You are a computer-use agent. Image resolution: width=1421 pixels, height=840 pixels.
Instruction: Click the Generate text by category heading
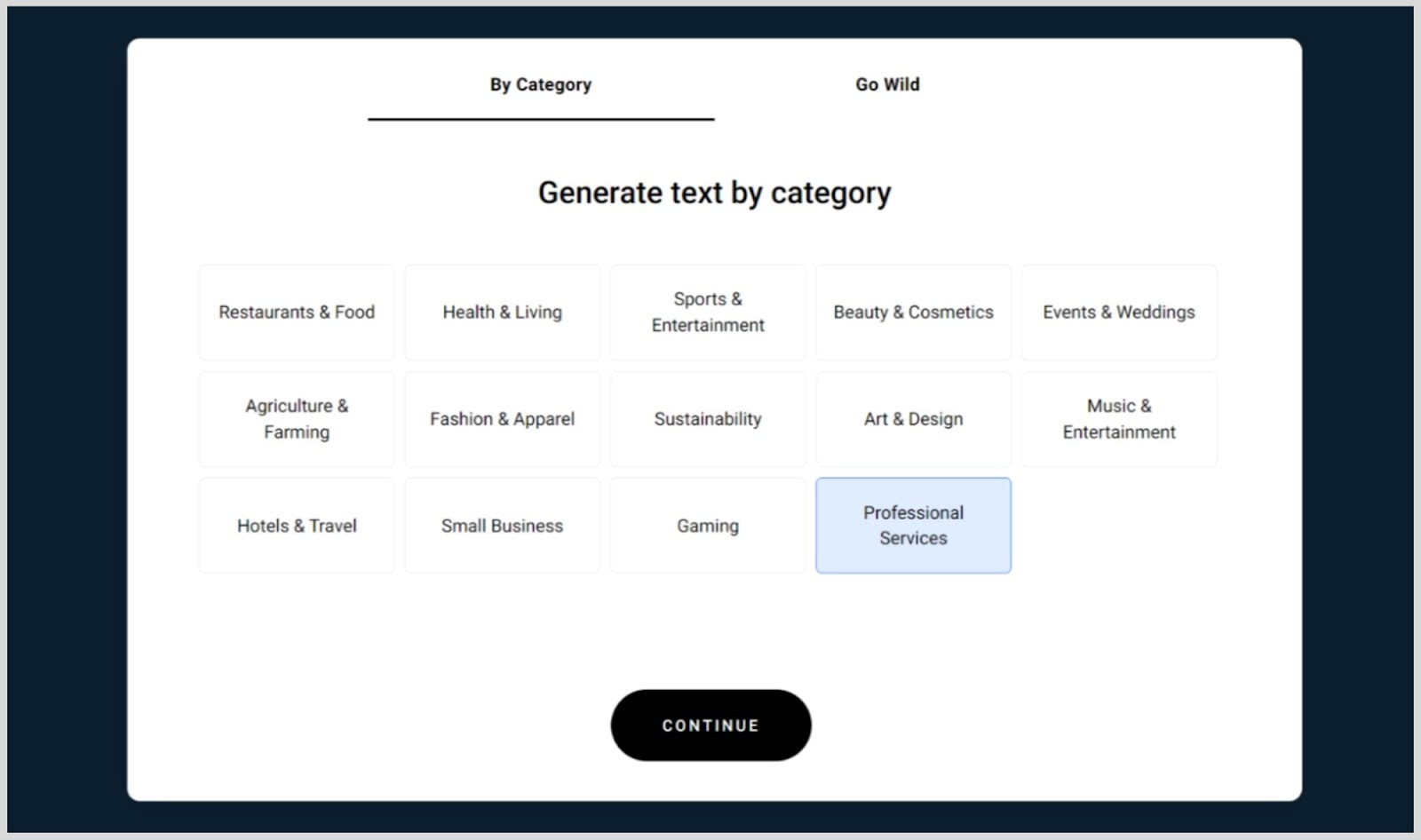(x=714, y=192)
